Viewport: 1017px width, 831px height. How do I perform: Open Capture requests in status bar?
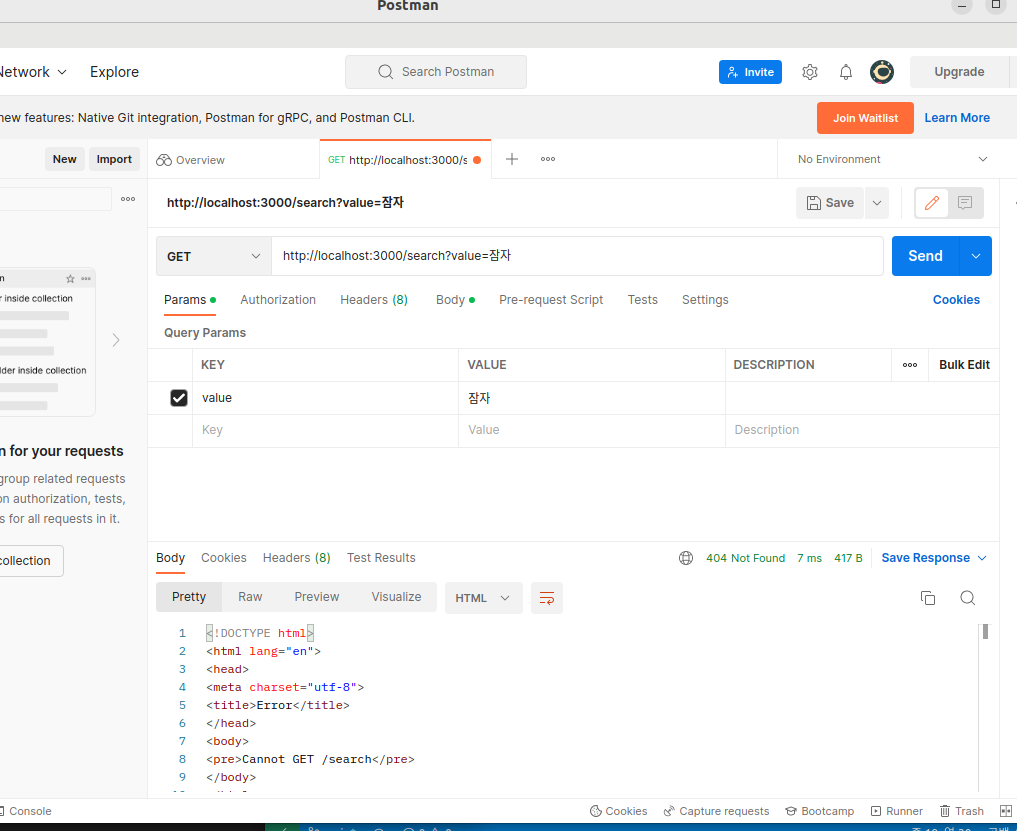point(716,811)
